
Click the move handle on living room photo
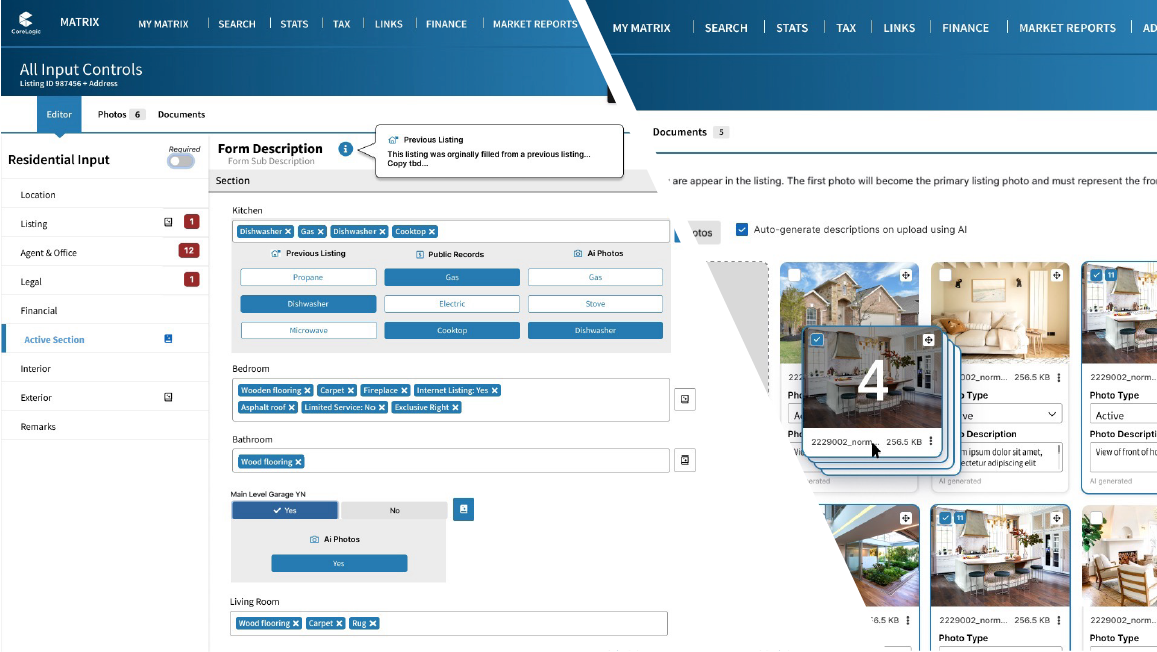(x=1055, y=275)
